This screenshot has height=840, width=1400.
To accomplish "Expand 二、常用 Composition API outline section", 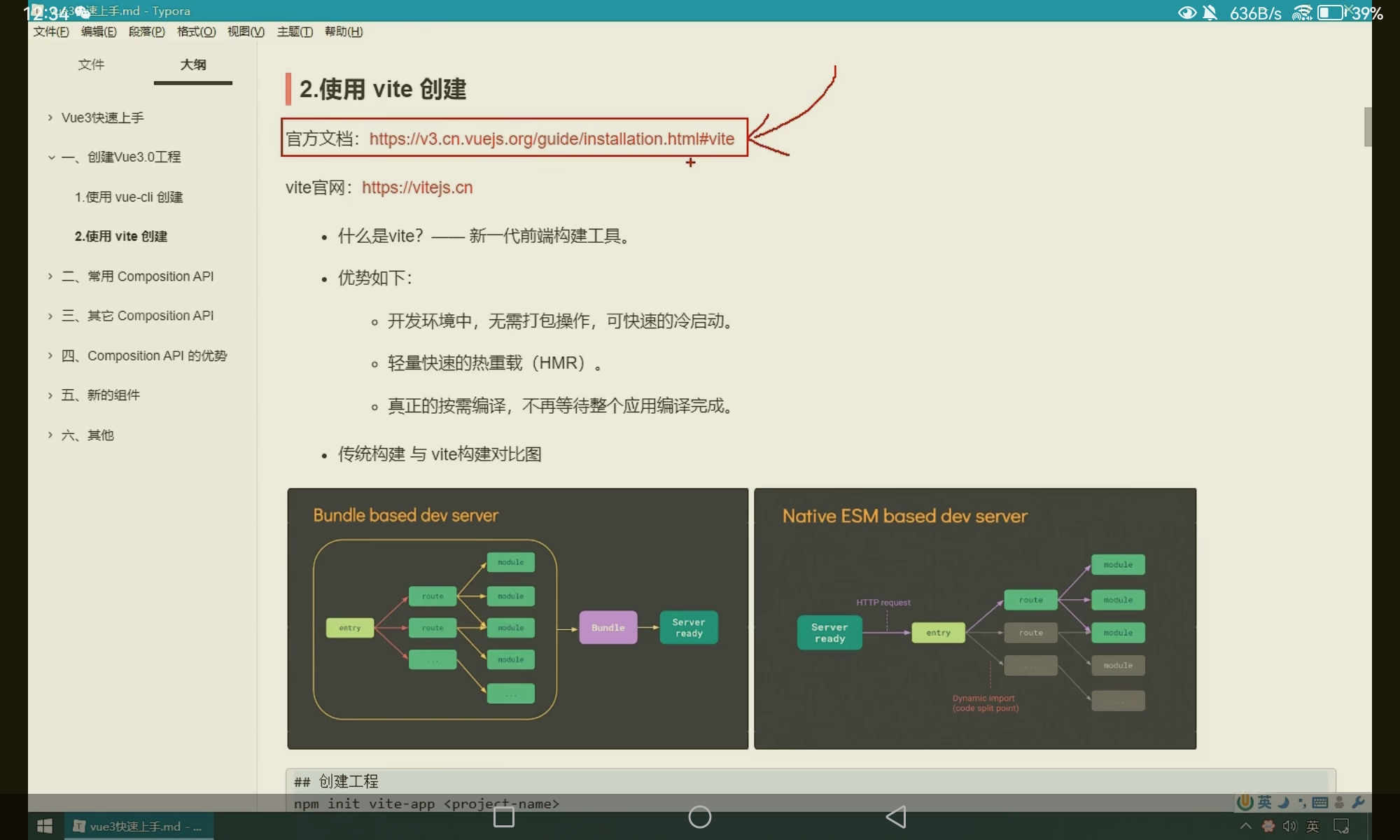I will 50,276.
